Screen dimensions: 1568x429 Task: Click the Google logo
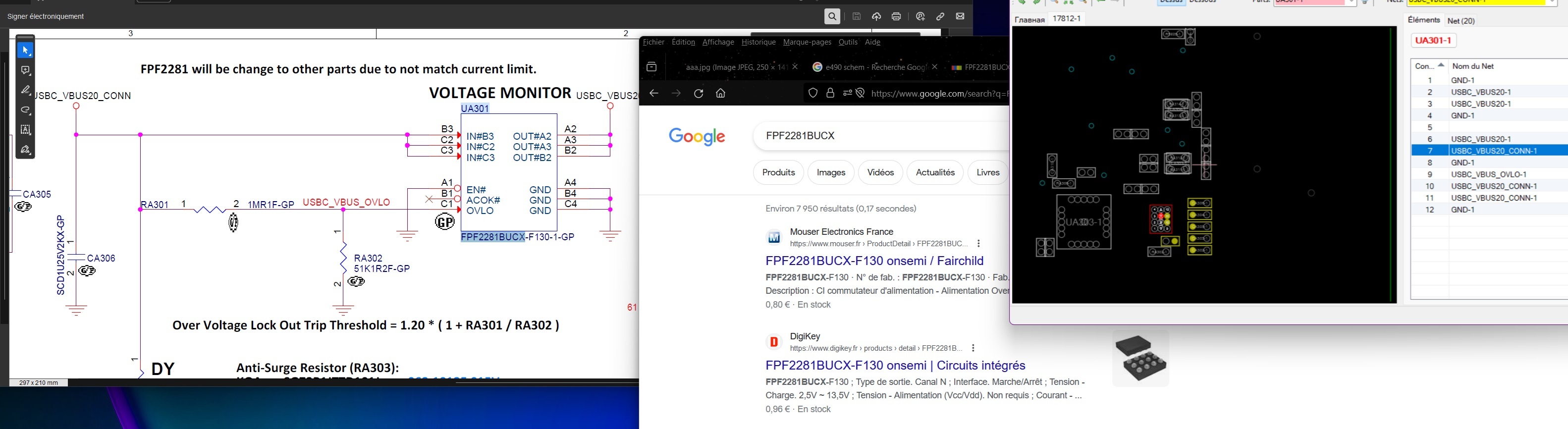click(x=697, y=137)
